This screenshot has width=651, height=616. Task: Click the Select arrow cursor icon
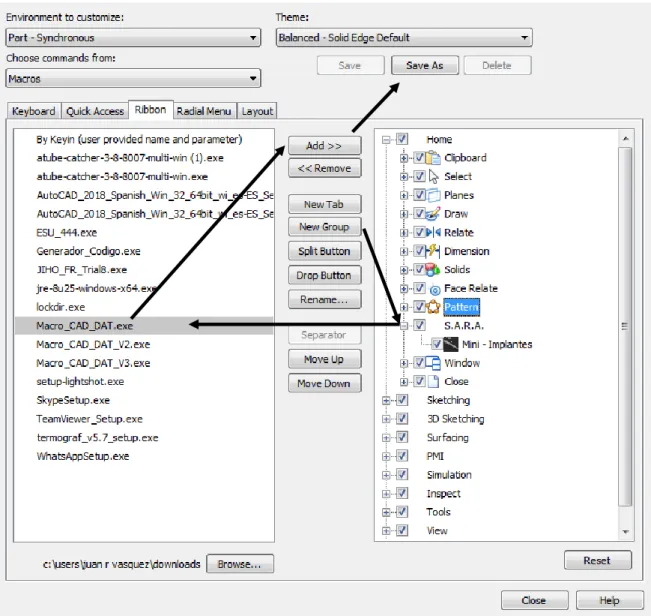coord(433,176)
